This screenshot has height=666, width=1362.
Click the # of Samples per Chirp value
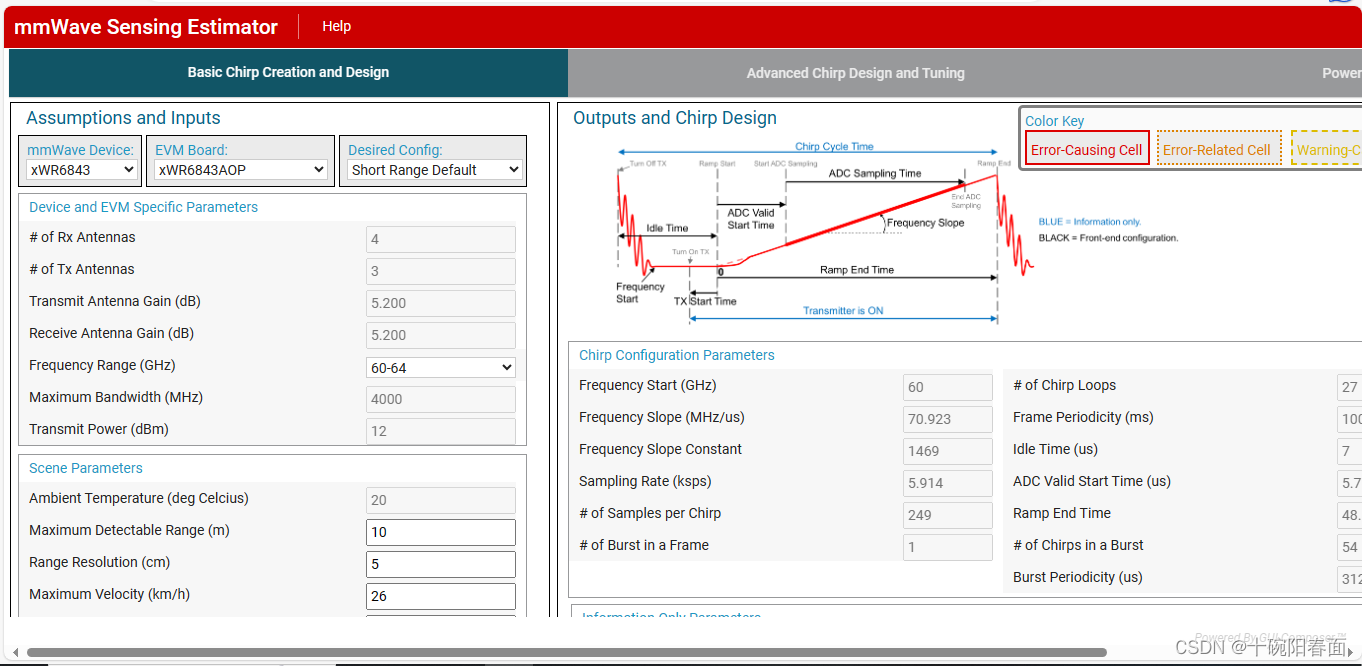coord(948,515)
